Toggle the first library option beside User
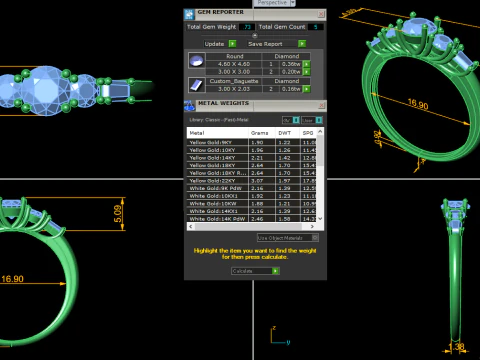 [296, 120]
